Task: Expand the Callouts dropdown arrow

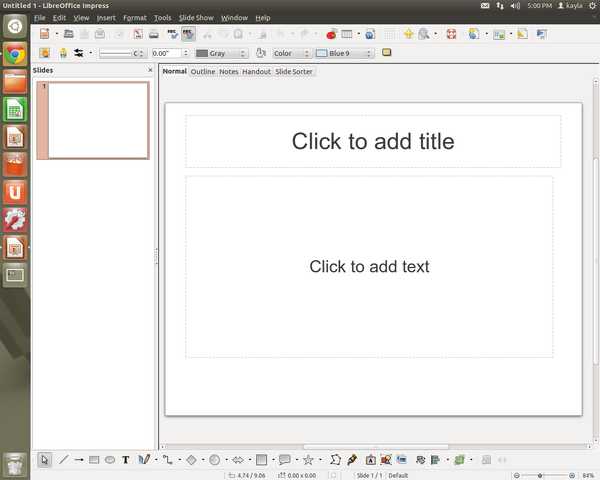Action: point(297,459)
